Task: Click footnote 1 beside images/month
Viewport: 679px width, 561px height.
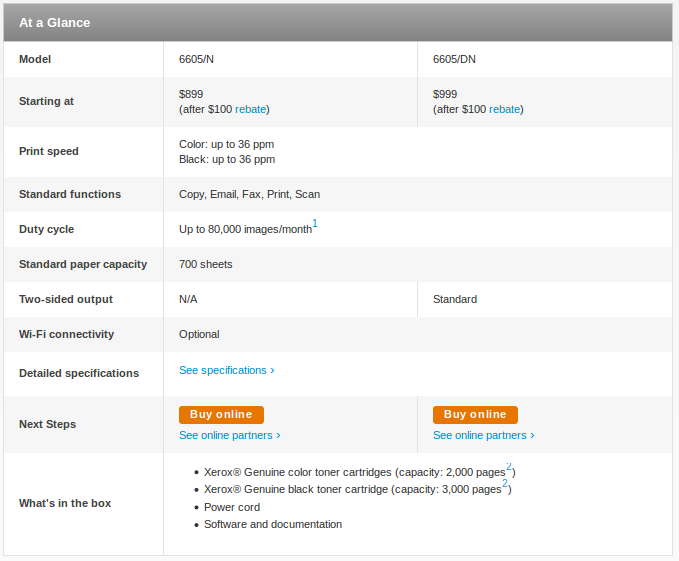Action: (315, 223)
